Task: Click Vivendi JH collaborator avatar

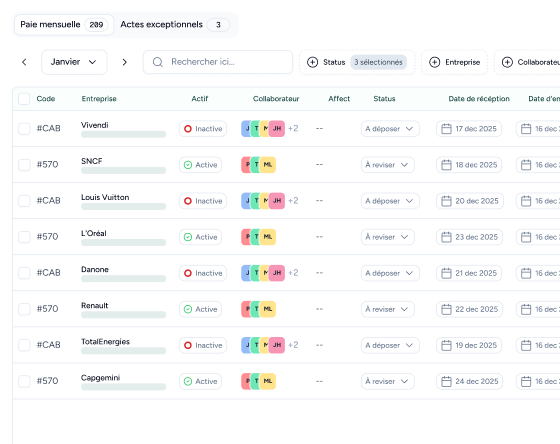Action: [277, 129]
